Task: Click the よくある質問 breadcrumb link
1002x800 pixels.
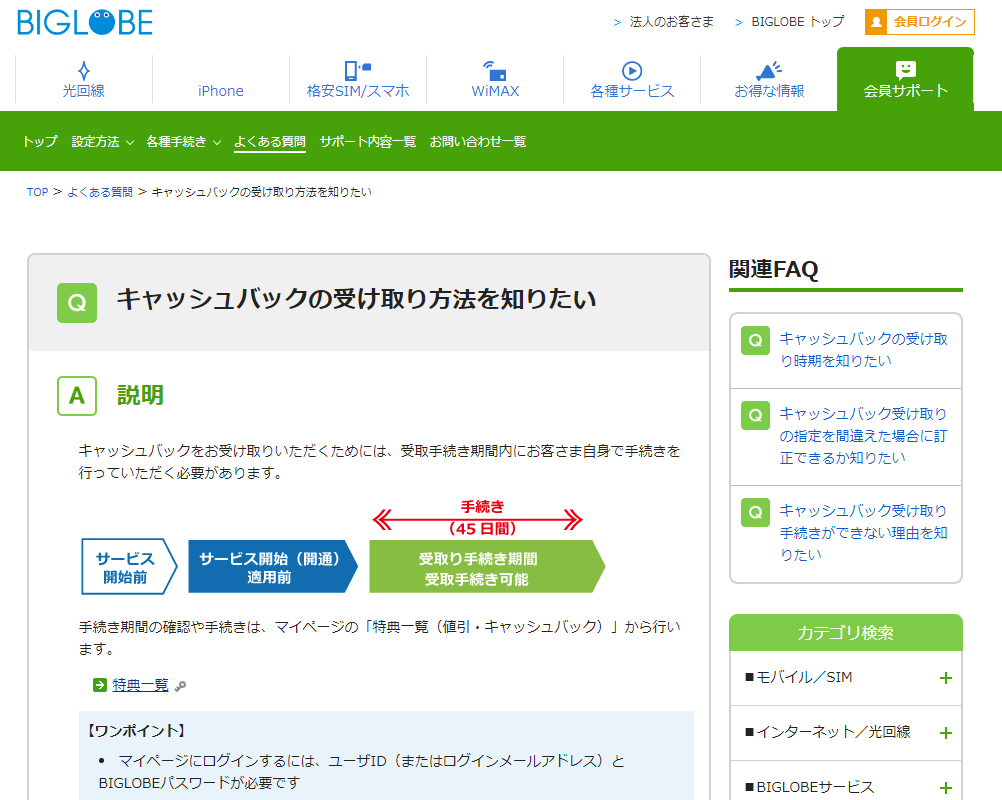Action: coord(100,192)
